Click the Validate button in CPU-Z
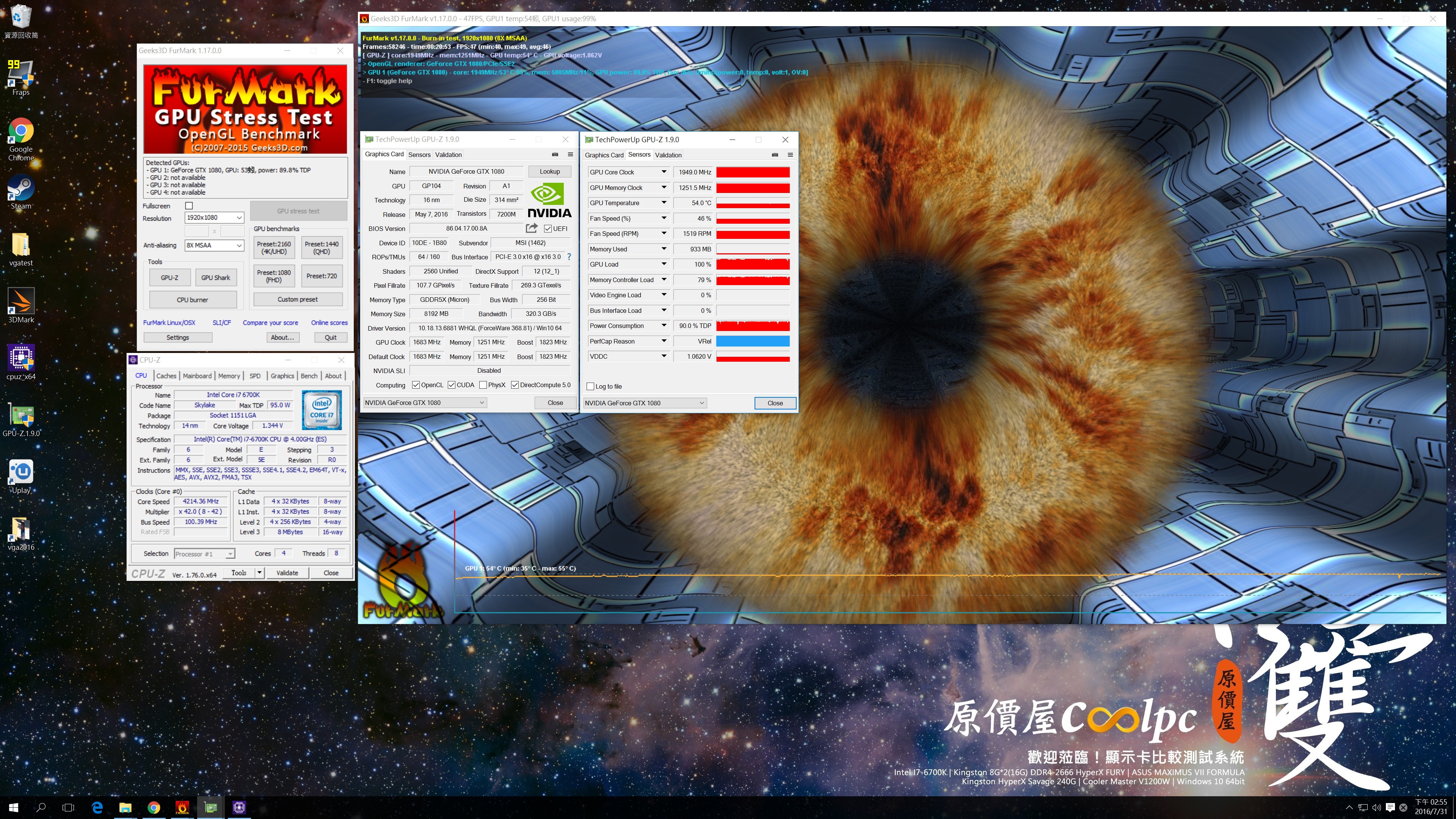Viewport: 1456px width, 819px height. click(287, 573)
